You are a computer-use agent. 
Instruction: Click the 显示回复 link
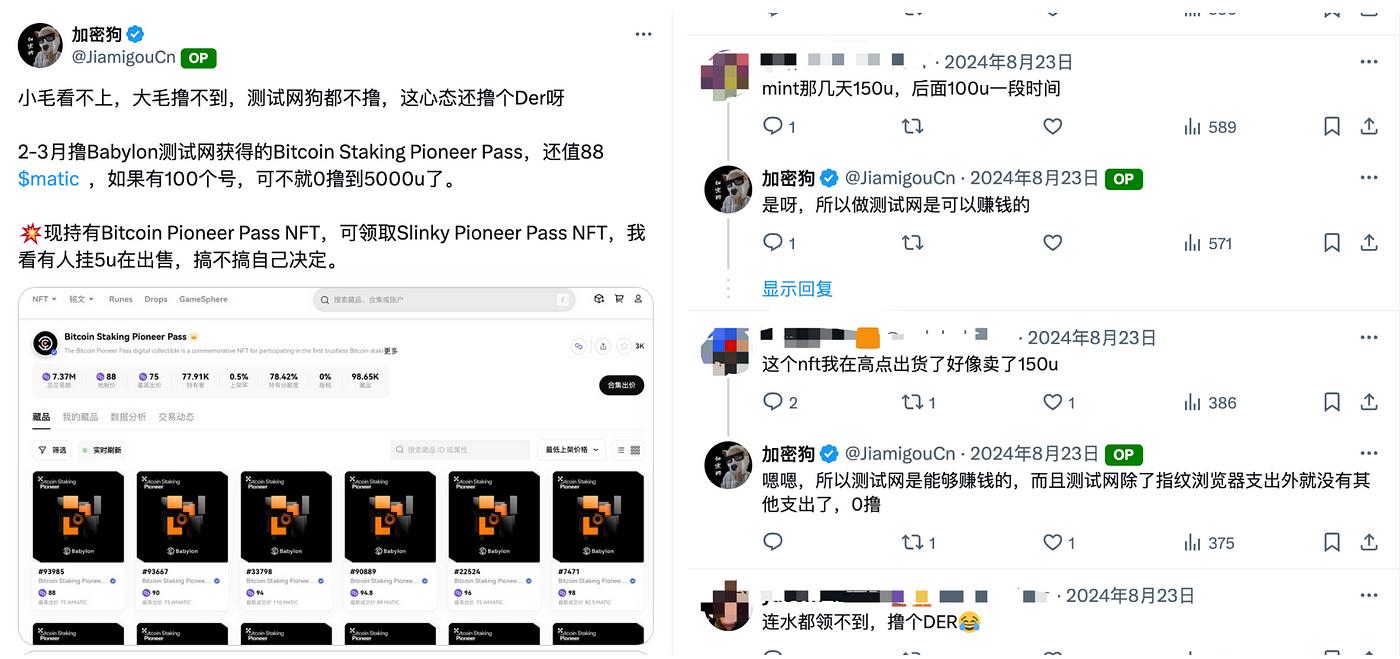pyautogui.click(x=797, y=289)
